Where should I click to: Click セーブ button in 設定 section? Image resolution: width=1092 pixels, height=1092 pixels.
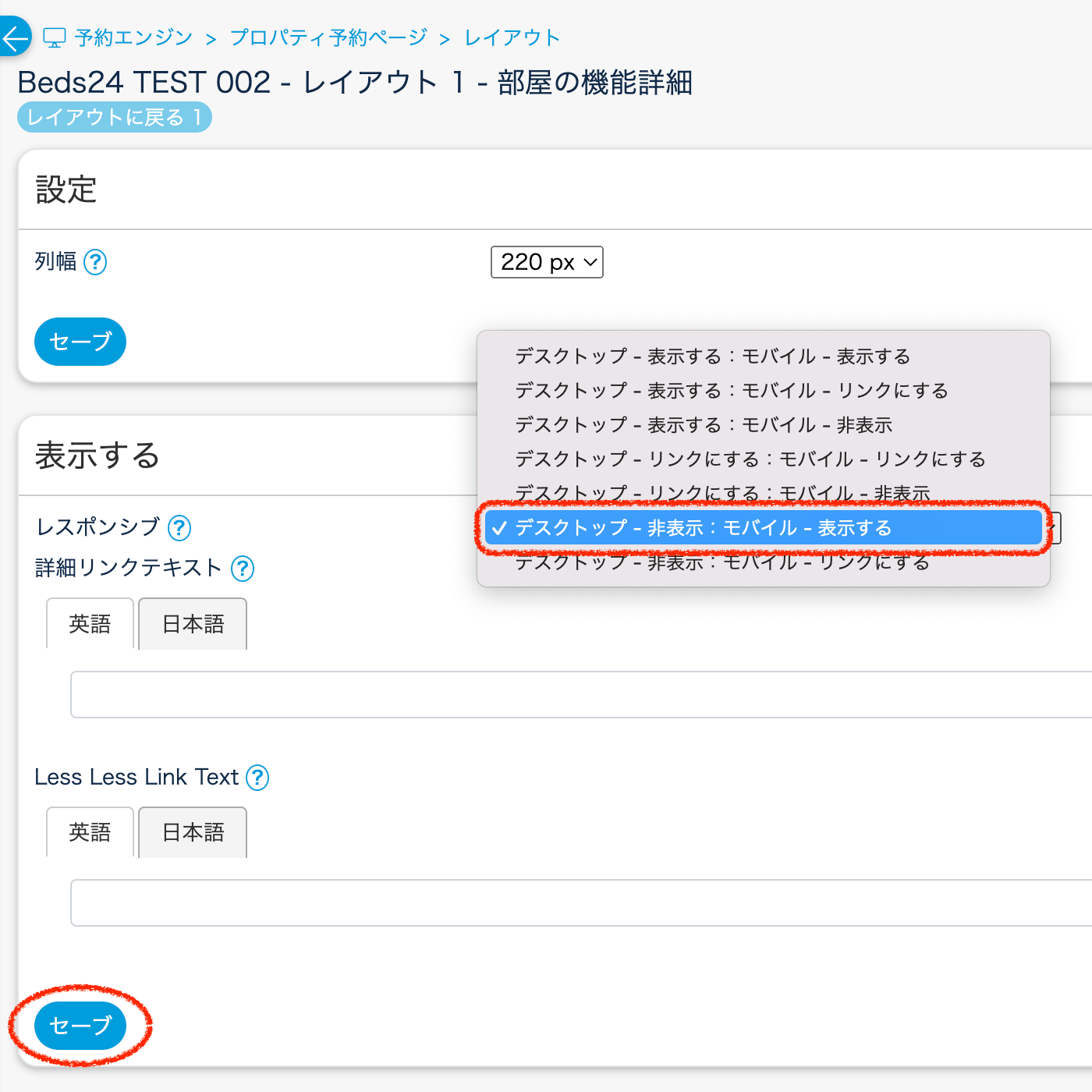80,342
